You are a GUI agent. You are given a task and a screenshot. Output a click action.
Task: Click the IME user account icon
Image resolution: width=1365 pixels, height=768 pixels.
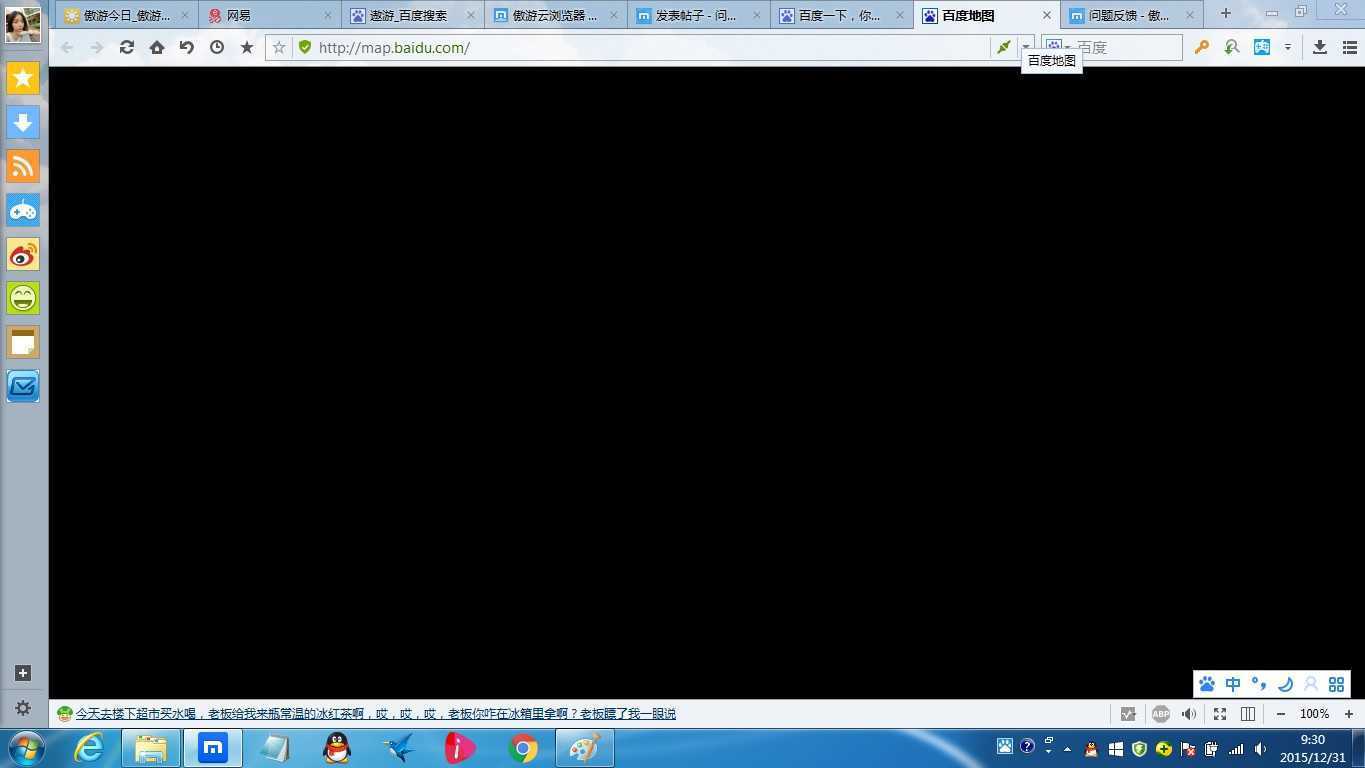1310,684
